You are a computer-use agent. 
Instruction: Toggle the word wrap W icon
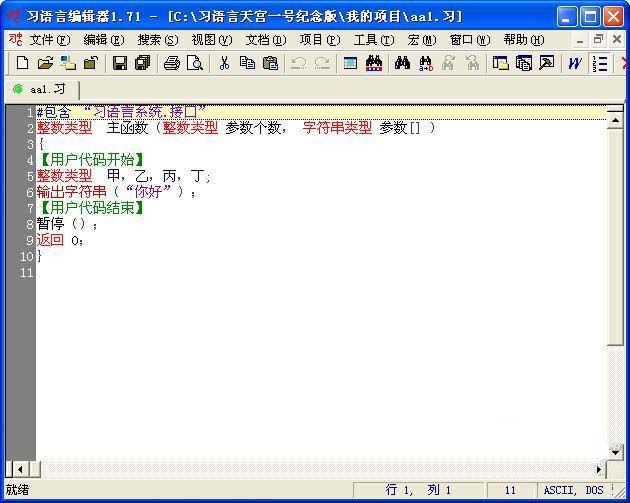tap(575, 63)
